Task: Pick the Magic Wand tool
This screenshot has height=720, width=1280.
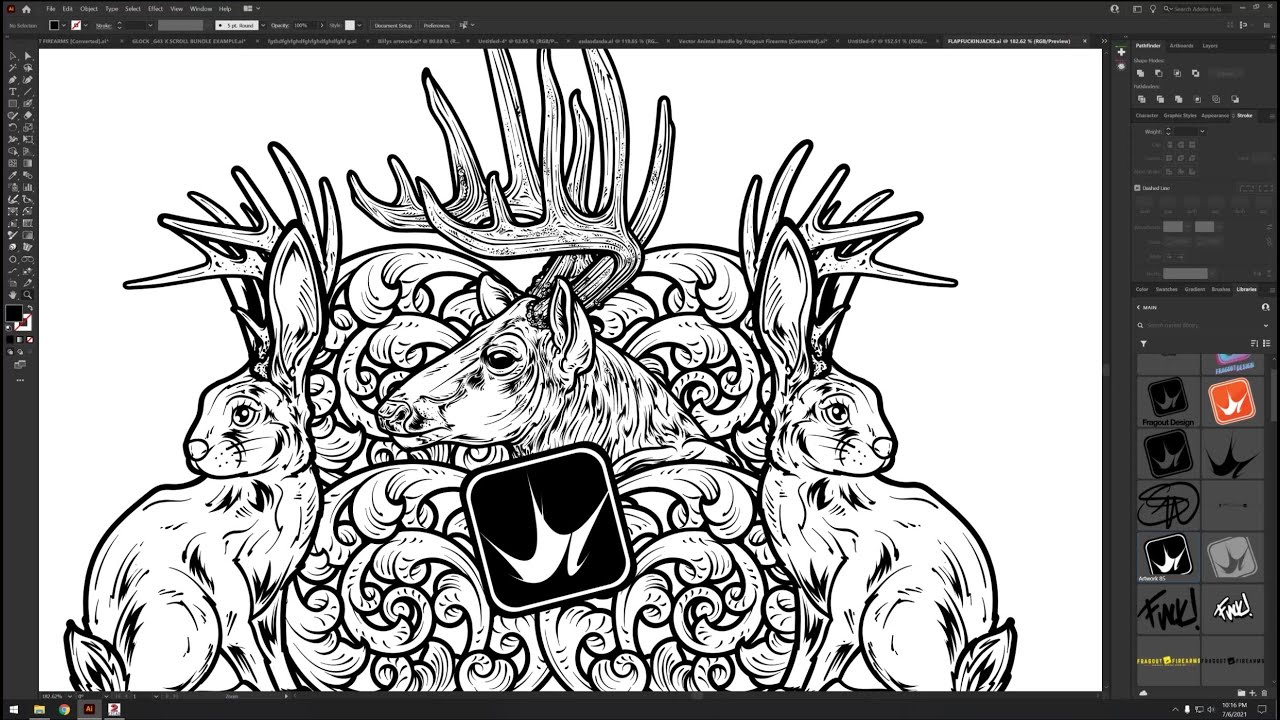Action: 12,68
